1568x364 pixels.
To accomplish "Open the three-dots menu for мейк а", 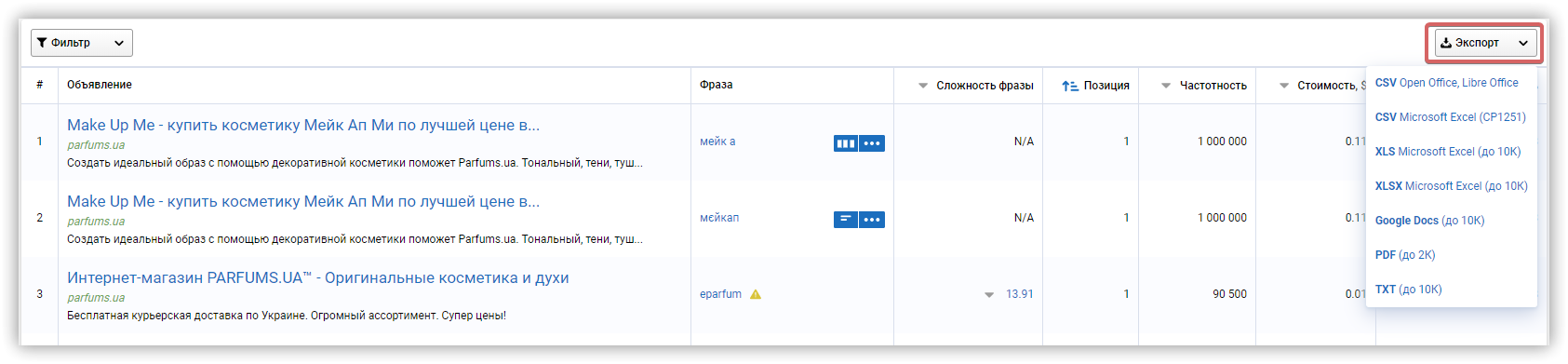I will click(872, 143).
